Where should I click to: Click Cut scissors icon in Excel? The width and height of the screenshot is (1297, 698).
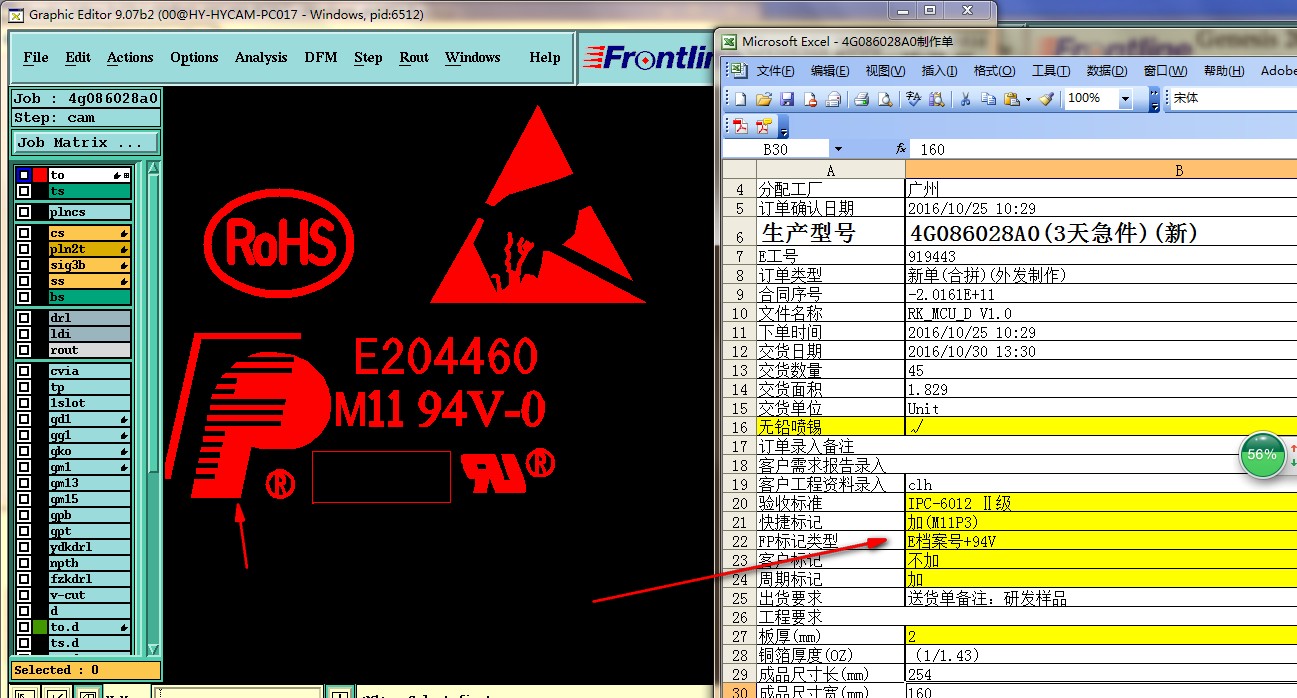pyautogui.click(x=966, y=99)
